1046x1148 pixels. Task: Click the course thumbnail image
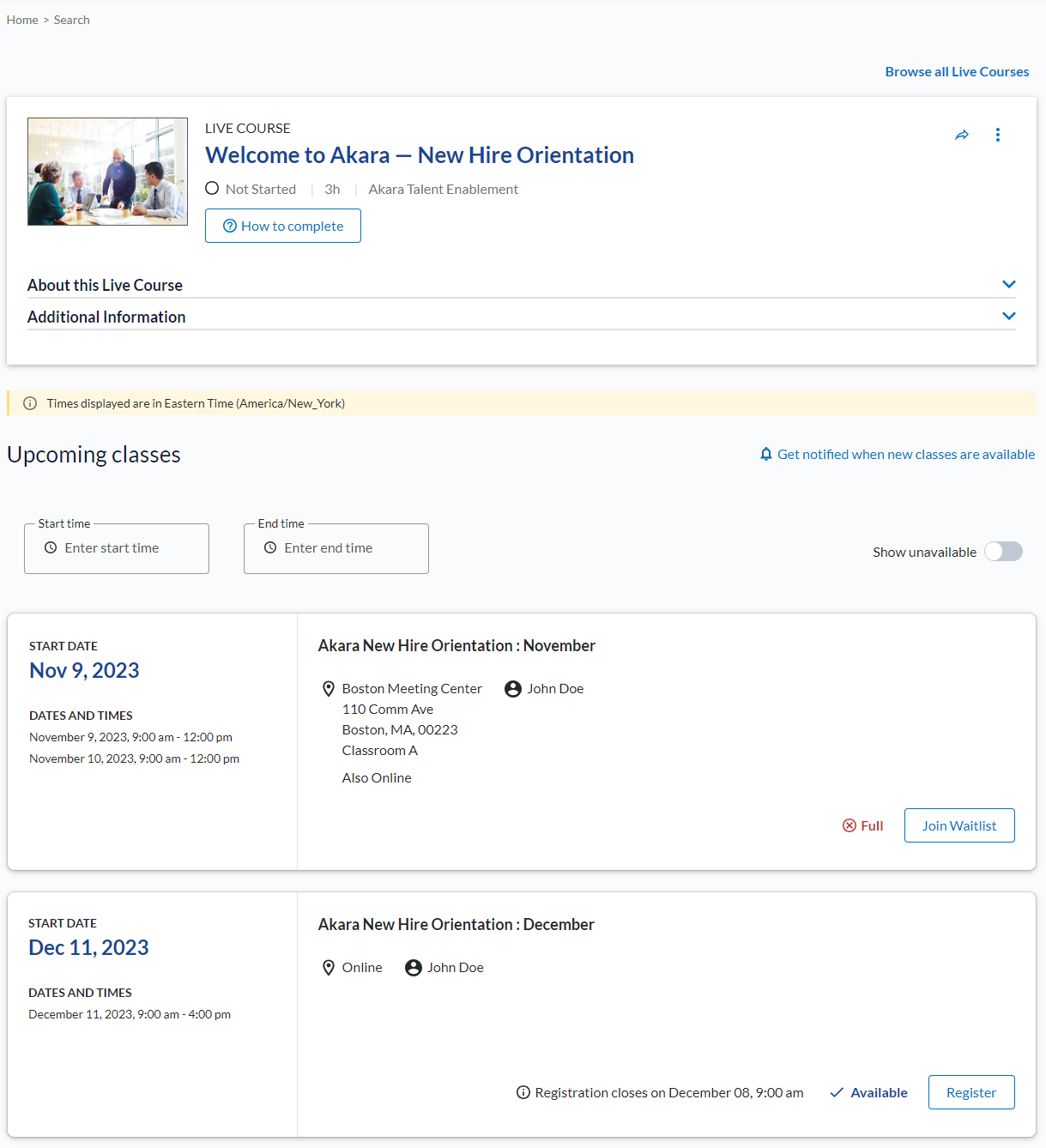[107, 172]
